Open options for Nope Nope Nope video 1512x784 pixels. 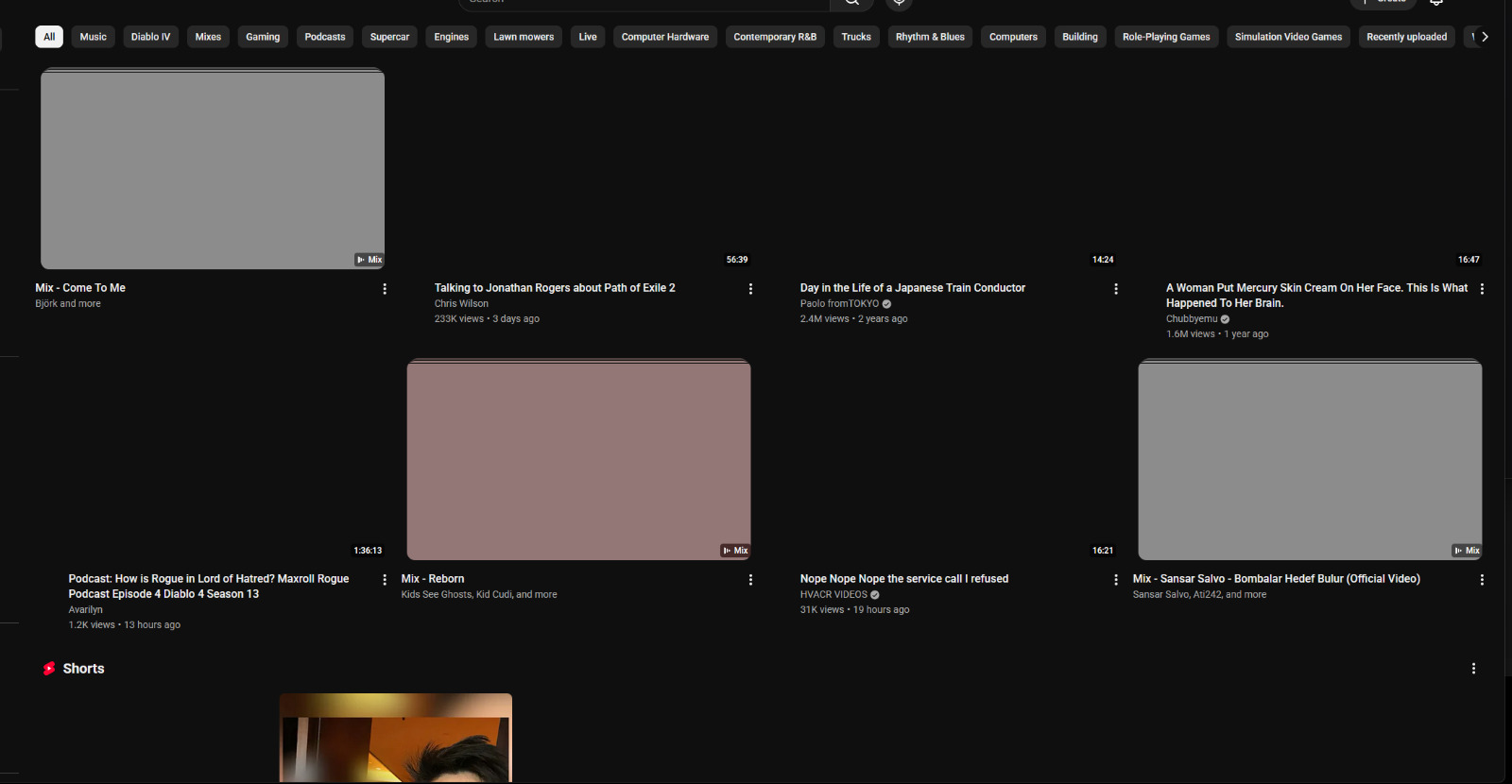click(1116, 580)
